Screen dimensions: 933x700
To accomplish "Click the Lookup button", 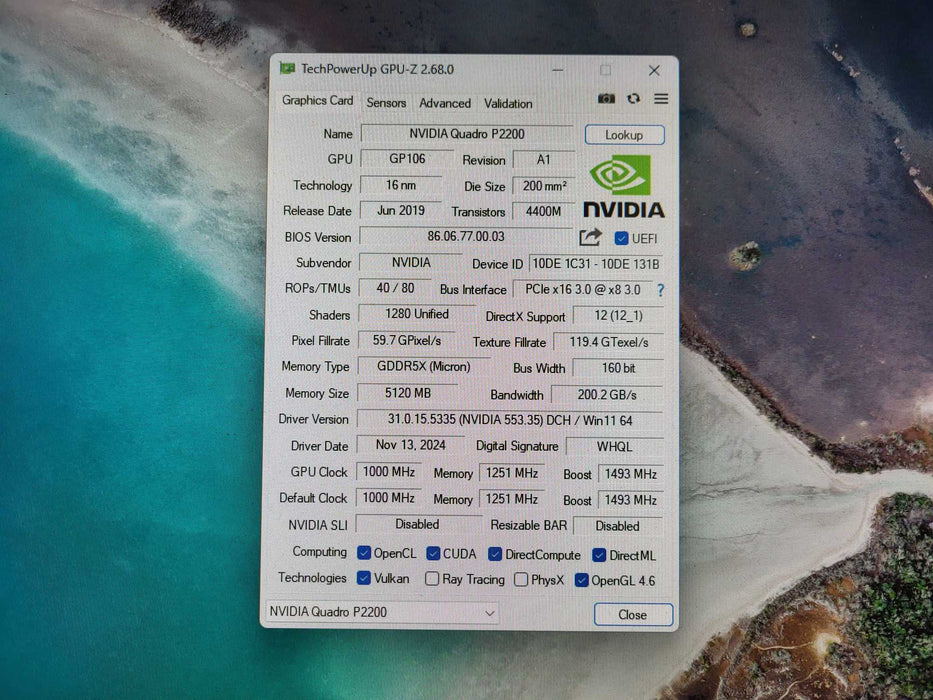I will coord(624,134).
